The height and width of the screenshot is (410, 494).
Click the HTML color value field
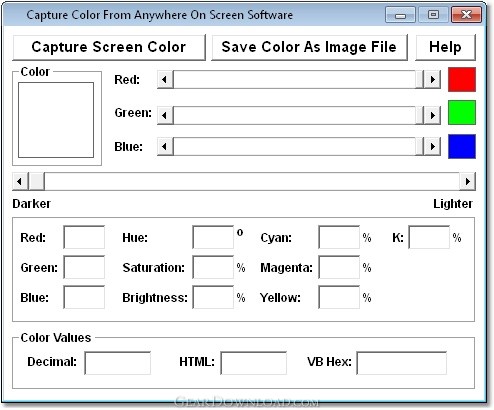pyautogui.click(x=254, y=363)
